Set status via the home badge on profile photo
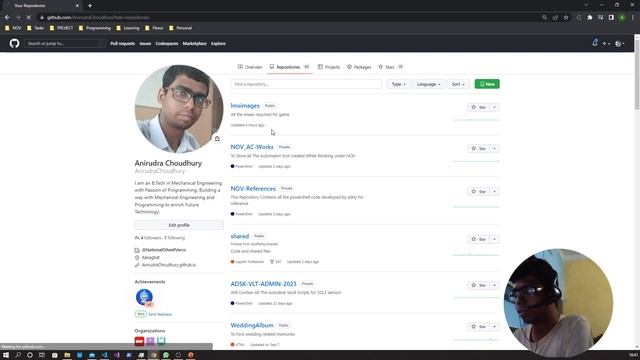This screenshot has width=640, height=360. coord(217,139)
